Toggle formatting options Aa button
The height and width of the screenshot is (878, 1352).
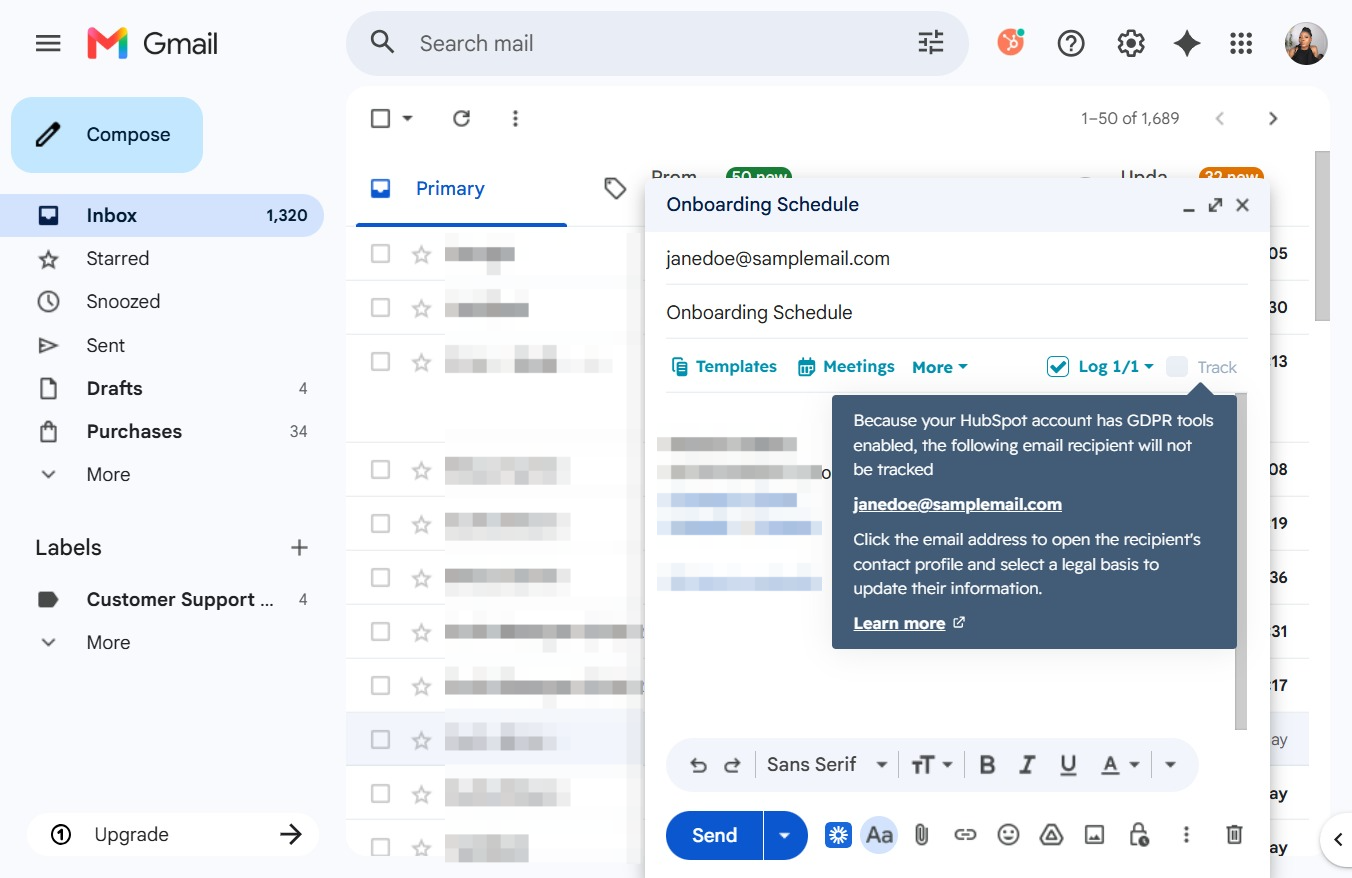click(x=879, y=835)
